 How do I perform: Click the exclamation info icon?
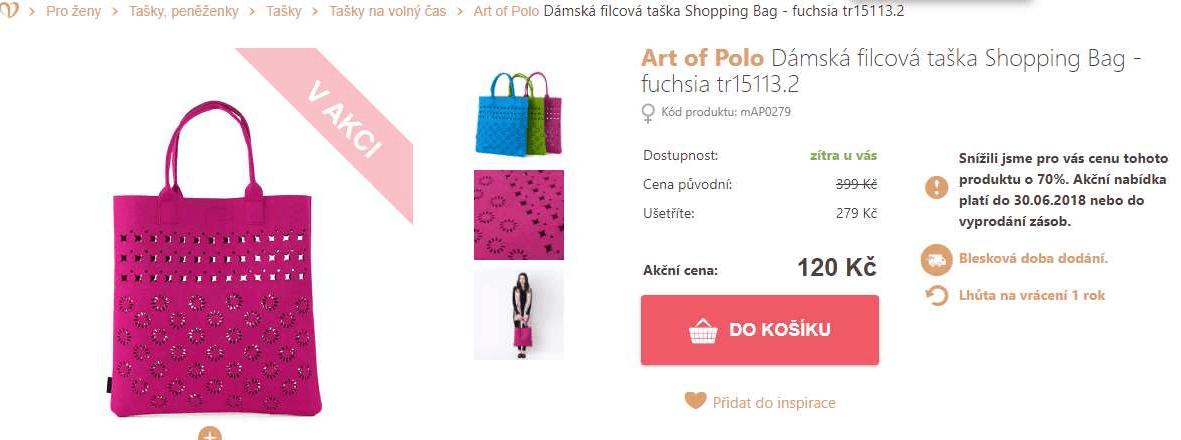tap(936, 187)
